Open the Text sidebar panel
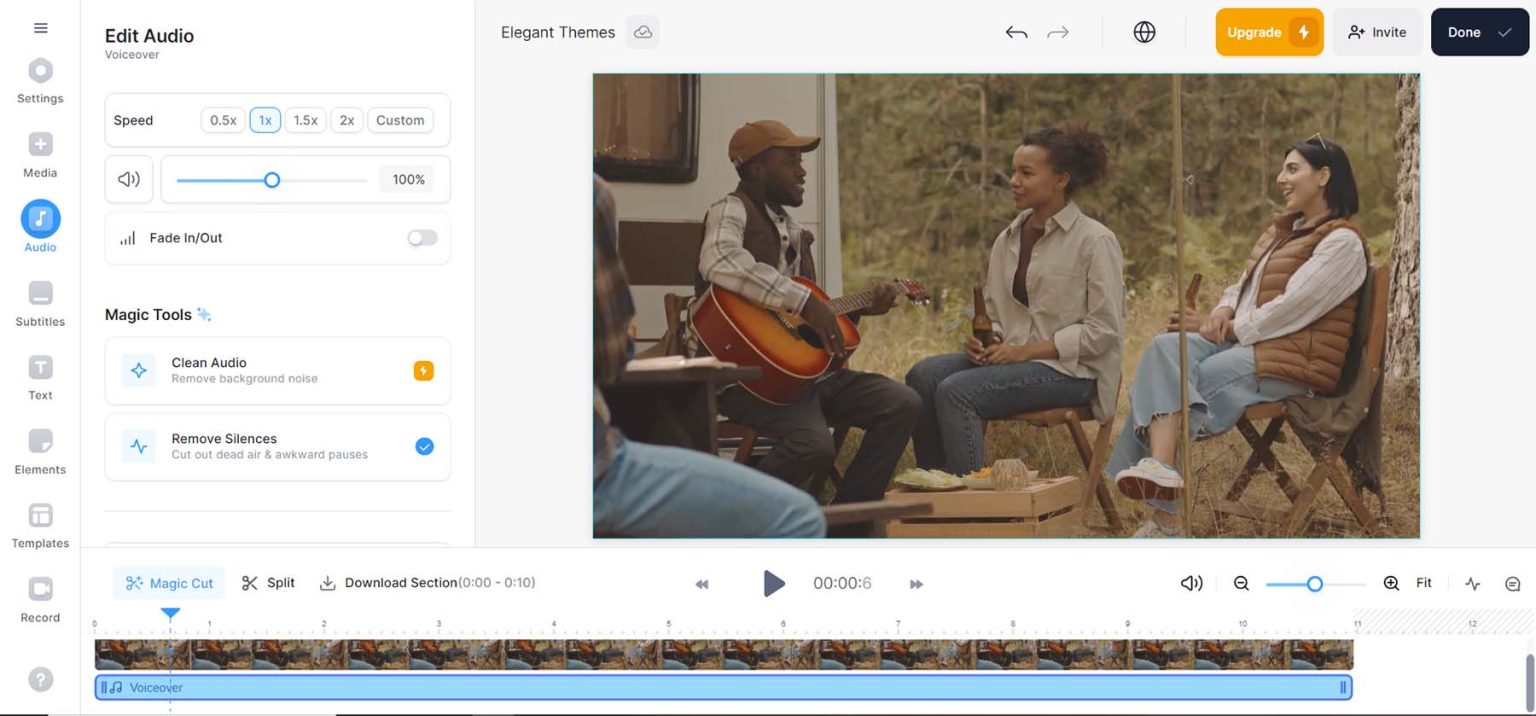 (40, 378)
